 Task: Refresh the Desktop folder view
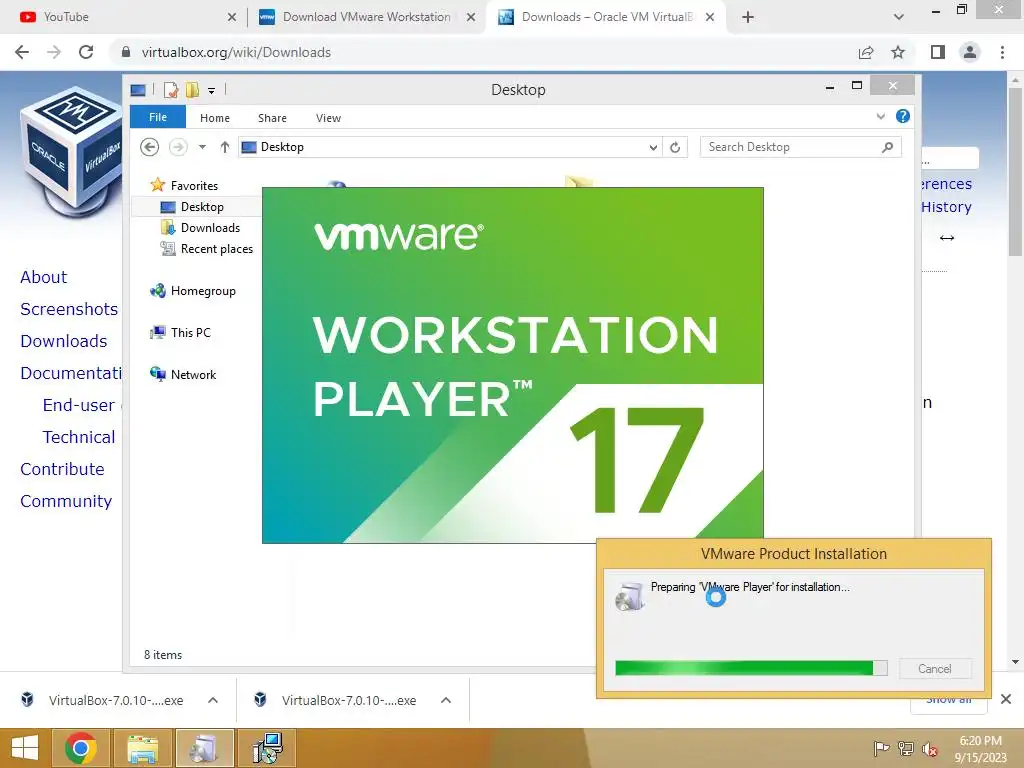675,148
